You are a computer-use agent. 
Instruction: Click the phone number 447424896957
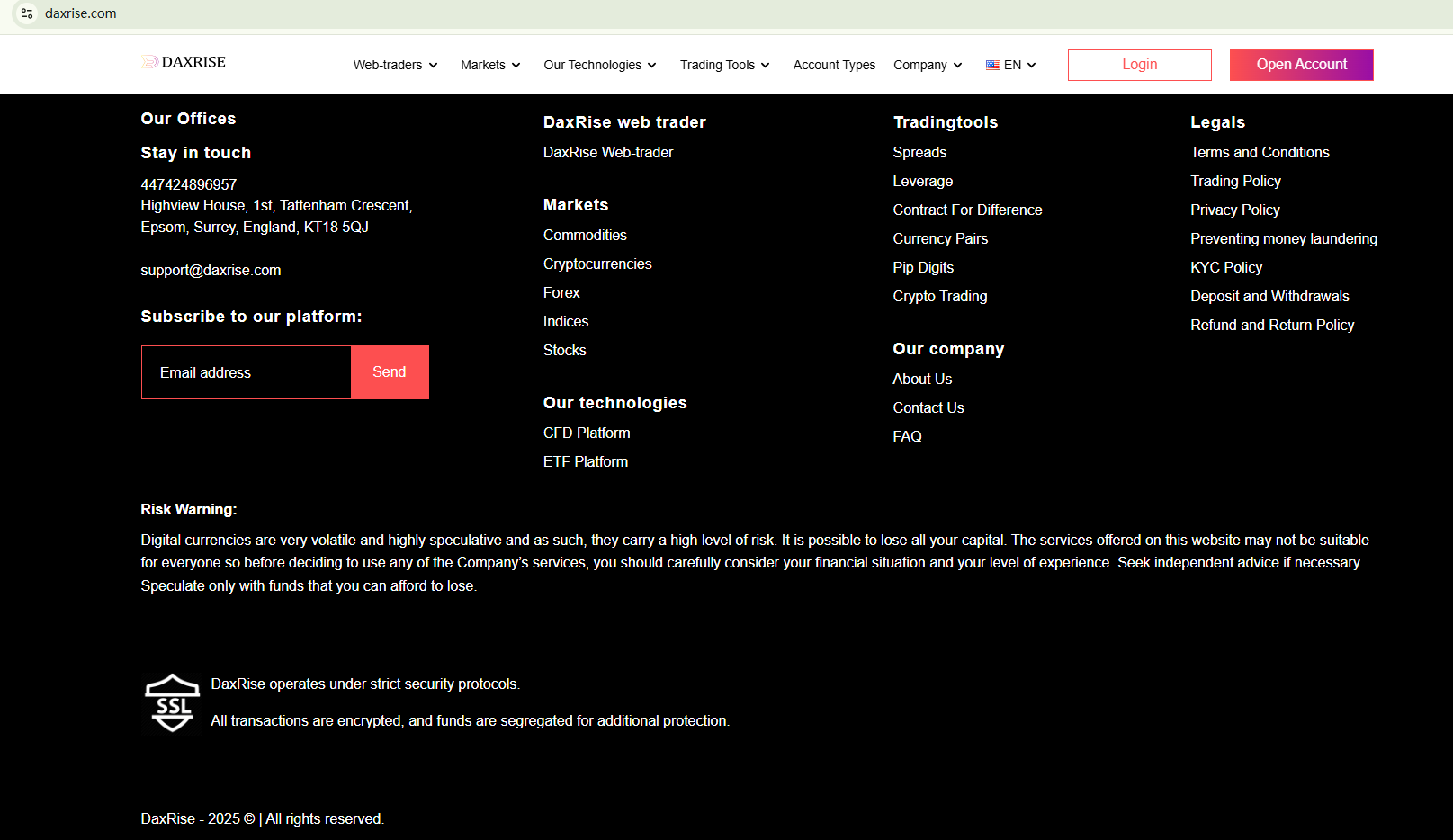(189, 184)
